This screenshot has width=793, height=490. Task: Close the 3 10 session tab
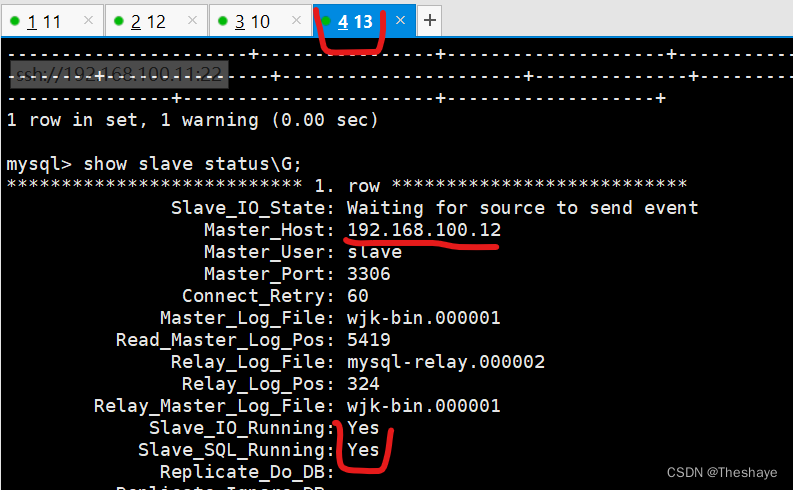click(296, 20)
